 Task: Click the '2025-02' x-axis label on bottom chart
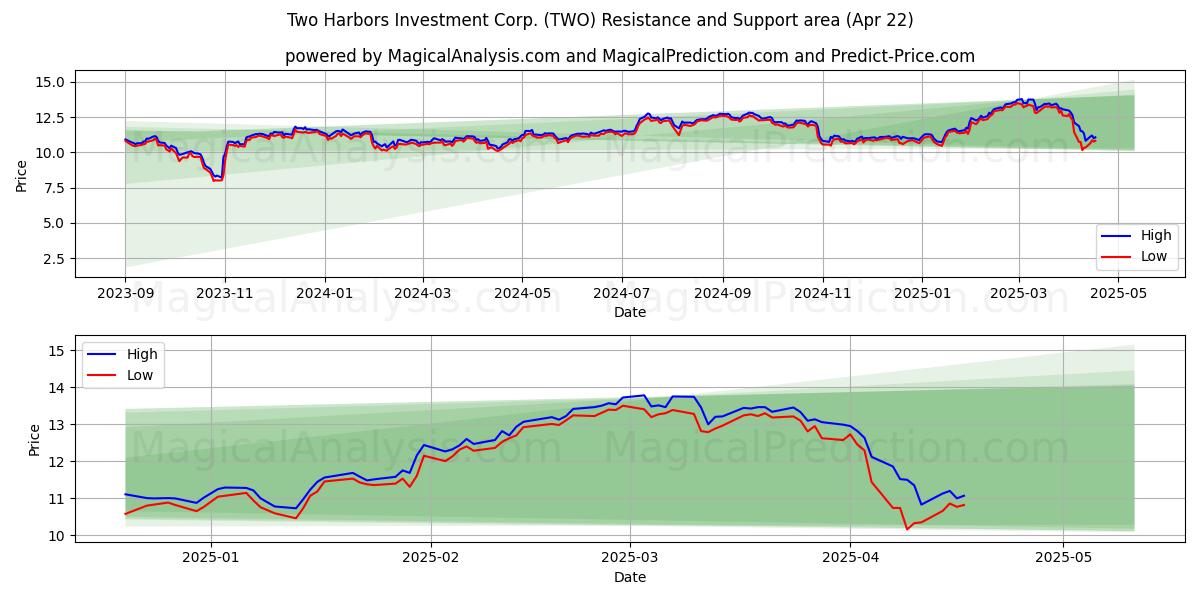click(432, 559)
